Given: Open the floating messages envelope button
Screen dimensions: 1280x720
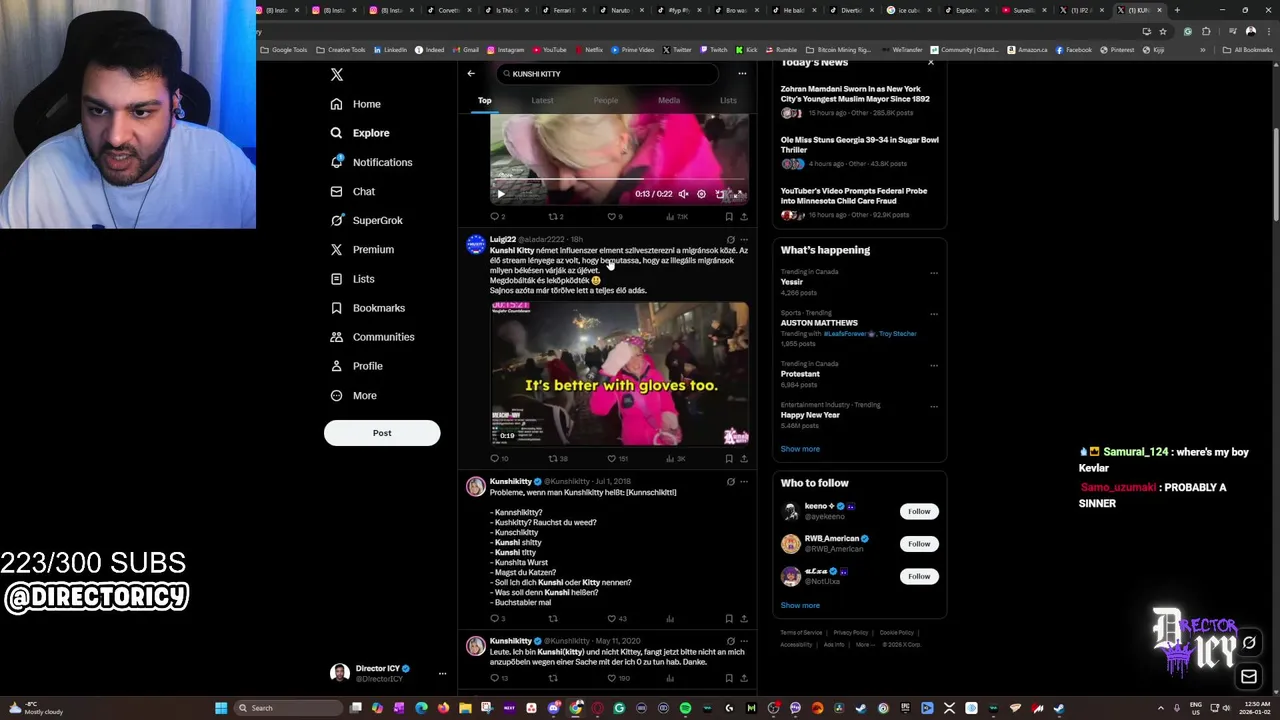Looking at the screenshot, I should (x=1249, y=677).
